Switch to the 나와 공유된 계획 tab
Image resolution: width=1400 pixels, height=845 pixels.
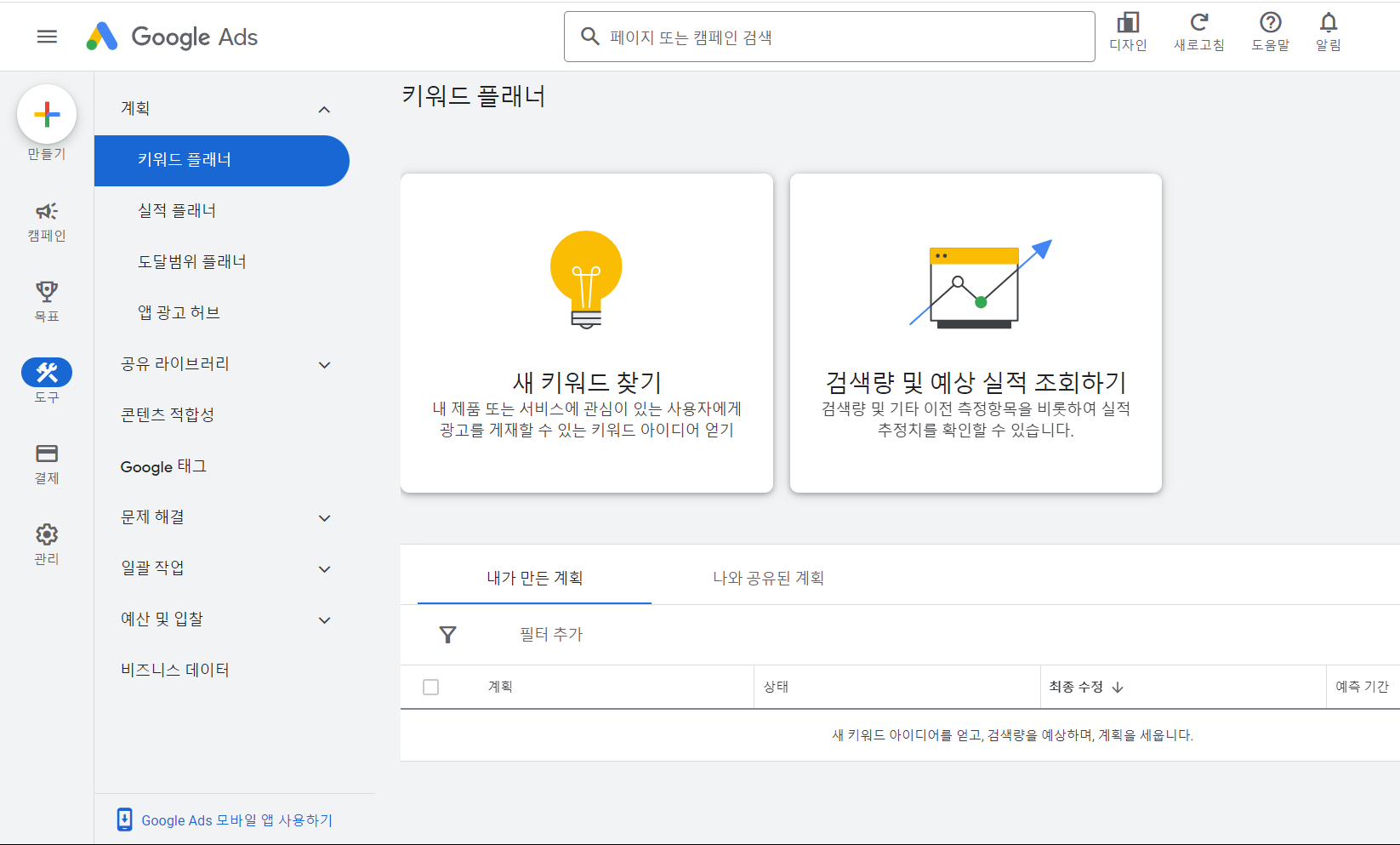pos(766,577)
